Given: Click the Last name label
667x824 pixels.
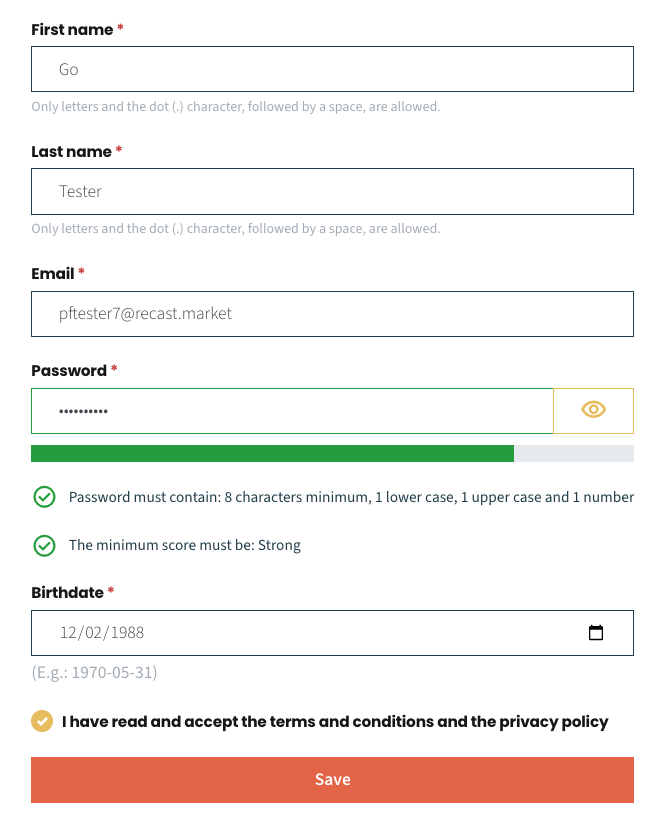Looking at the screenshot, I should (71, 151).
